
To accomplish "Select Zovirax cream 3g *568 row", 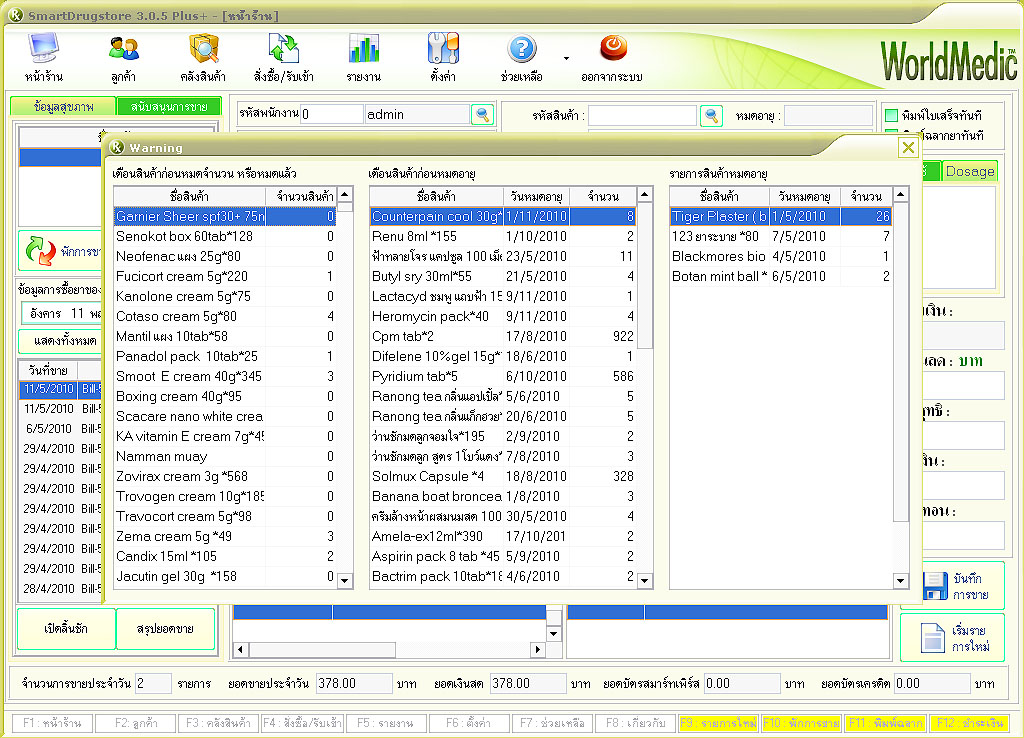I will [x=225, y=477].
